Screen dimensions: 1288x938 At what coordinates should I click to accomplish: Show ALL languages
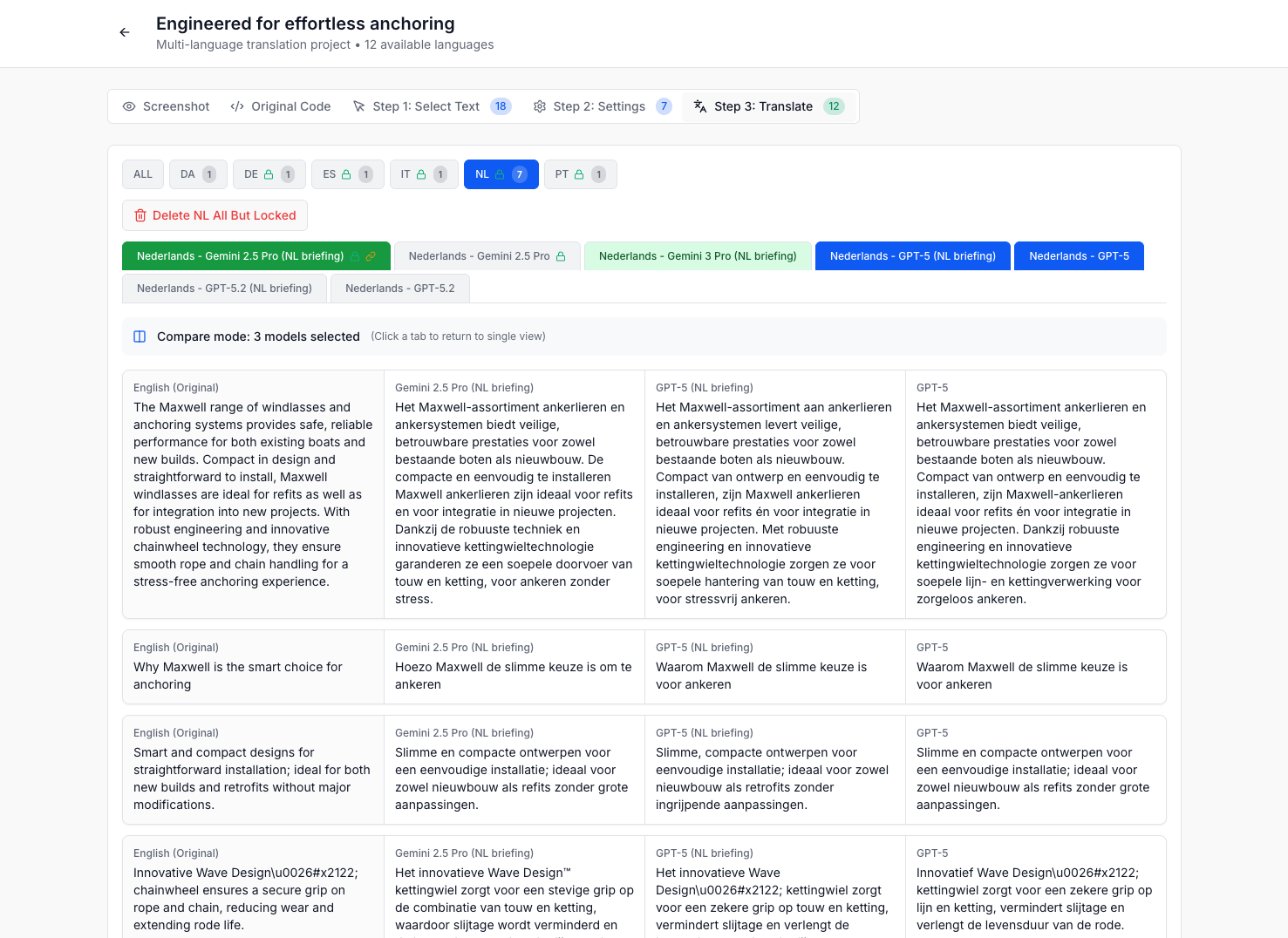(x=143, y=174)
